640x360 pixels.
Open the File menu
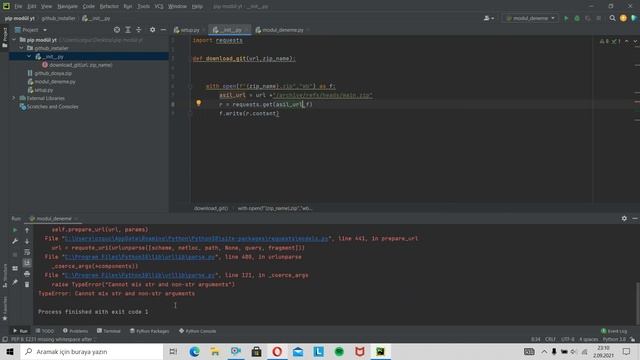coord(18,6)
